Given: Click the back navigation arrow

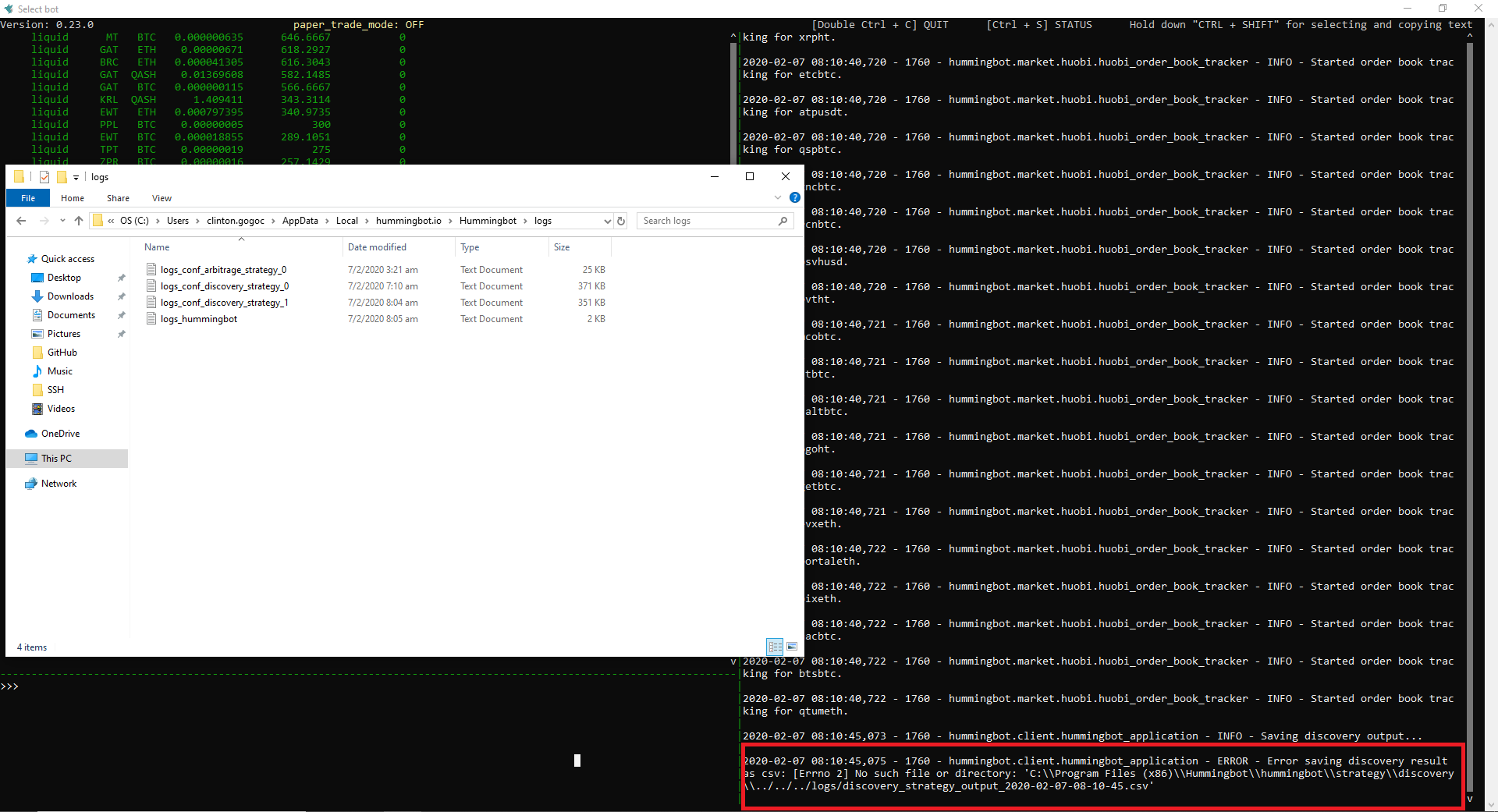Looking at the screenshot, I should coord(20,221).
